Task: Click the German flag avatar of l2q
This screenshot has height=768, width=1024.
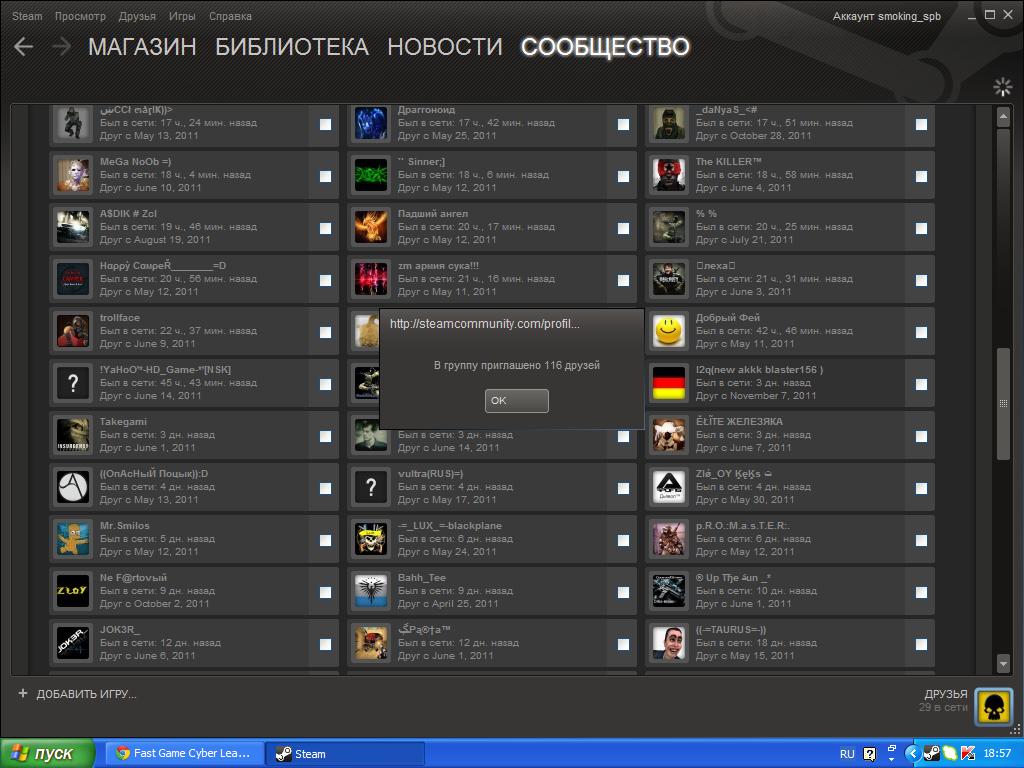Action: [x=669, y=383]
